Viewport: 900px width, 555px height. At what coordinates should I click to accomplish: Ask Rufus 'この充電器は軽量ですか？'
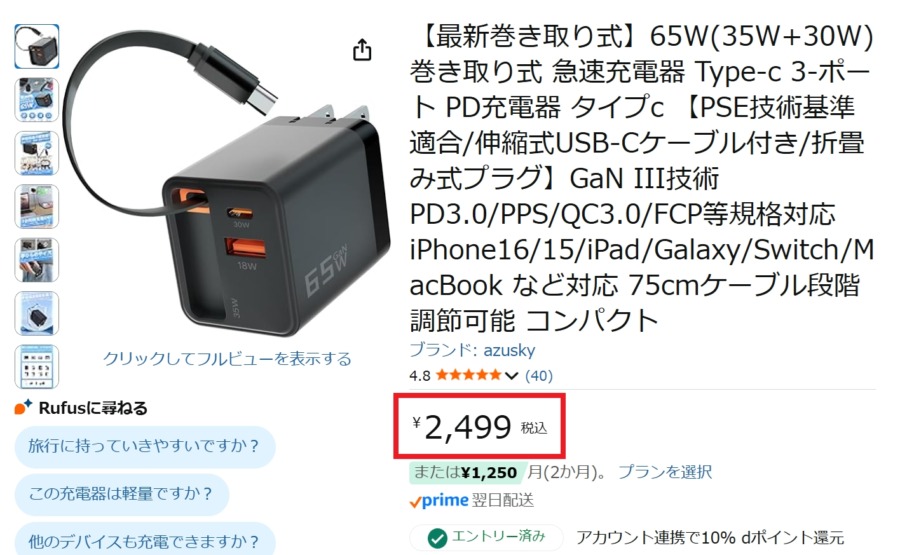click(122, 494)
